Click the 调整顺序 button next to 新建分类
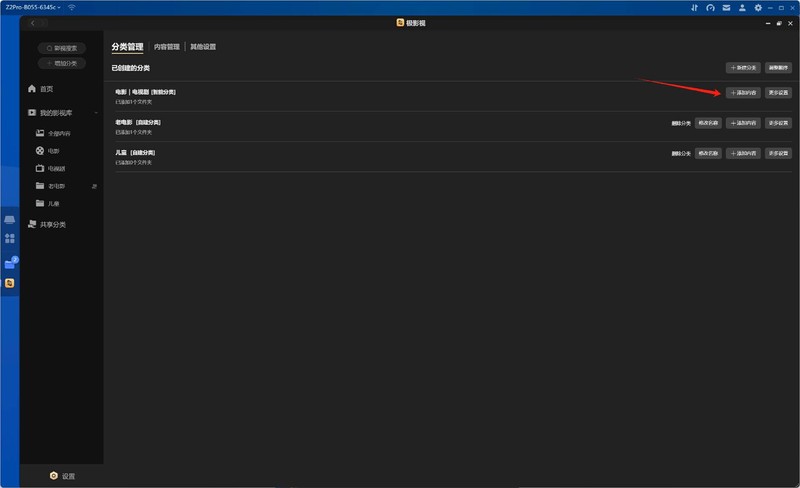The height and width of the screenshot is (488, 800). (778, 68)
